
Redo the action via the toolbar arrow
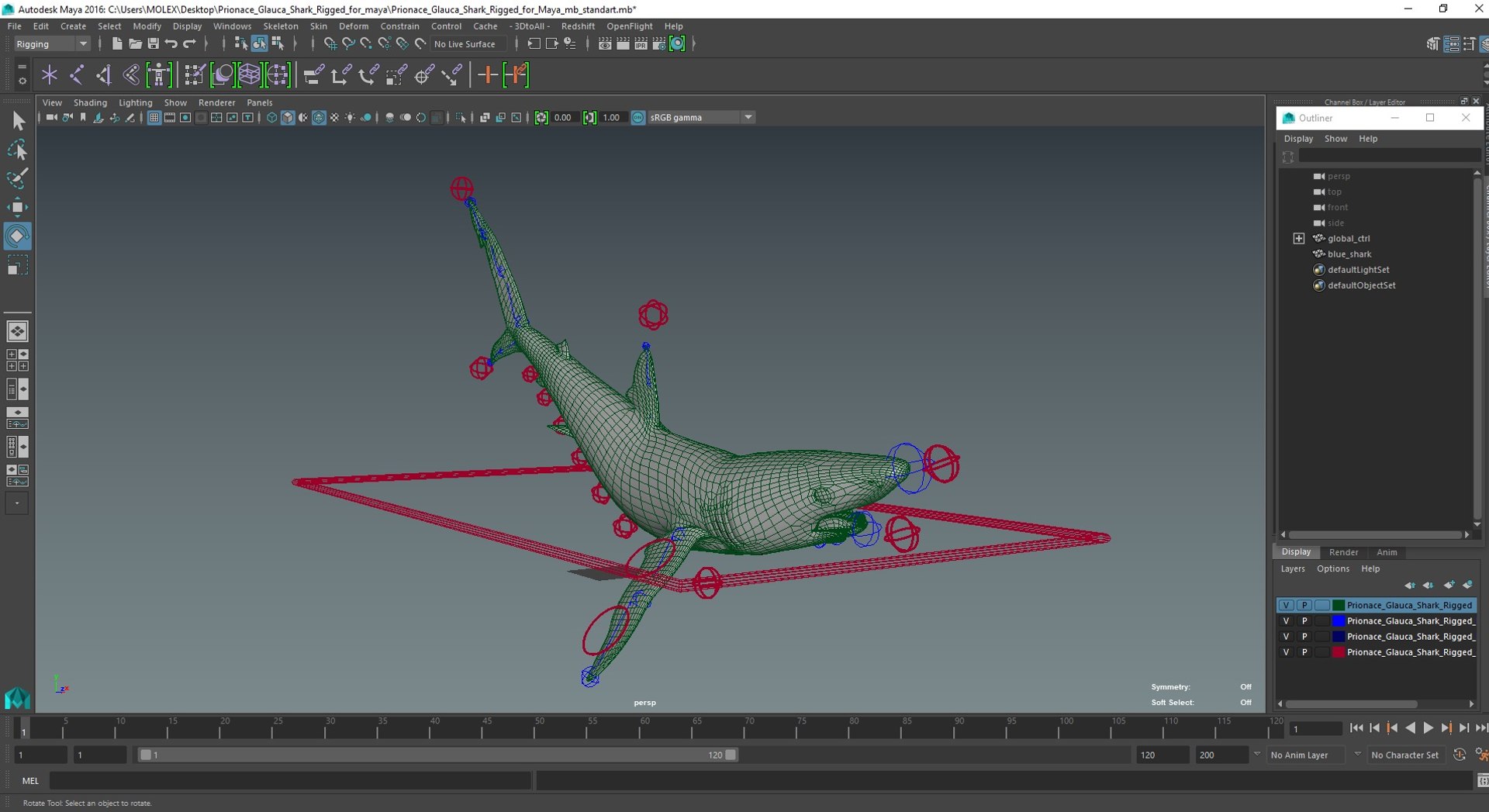point(189,44)
